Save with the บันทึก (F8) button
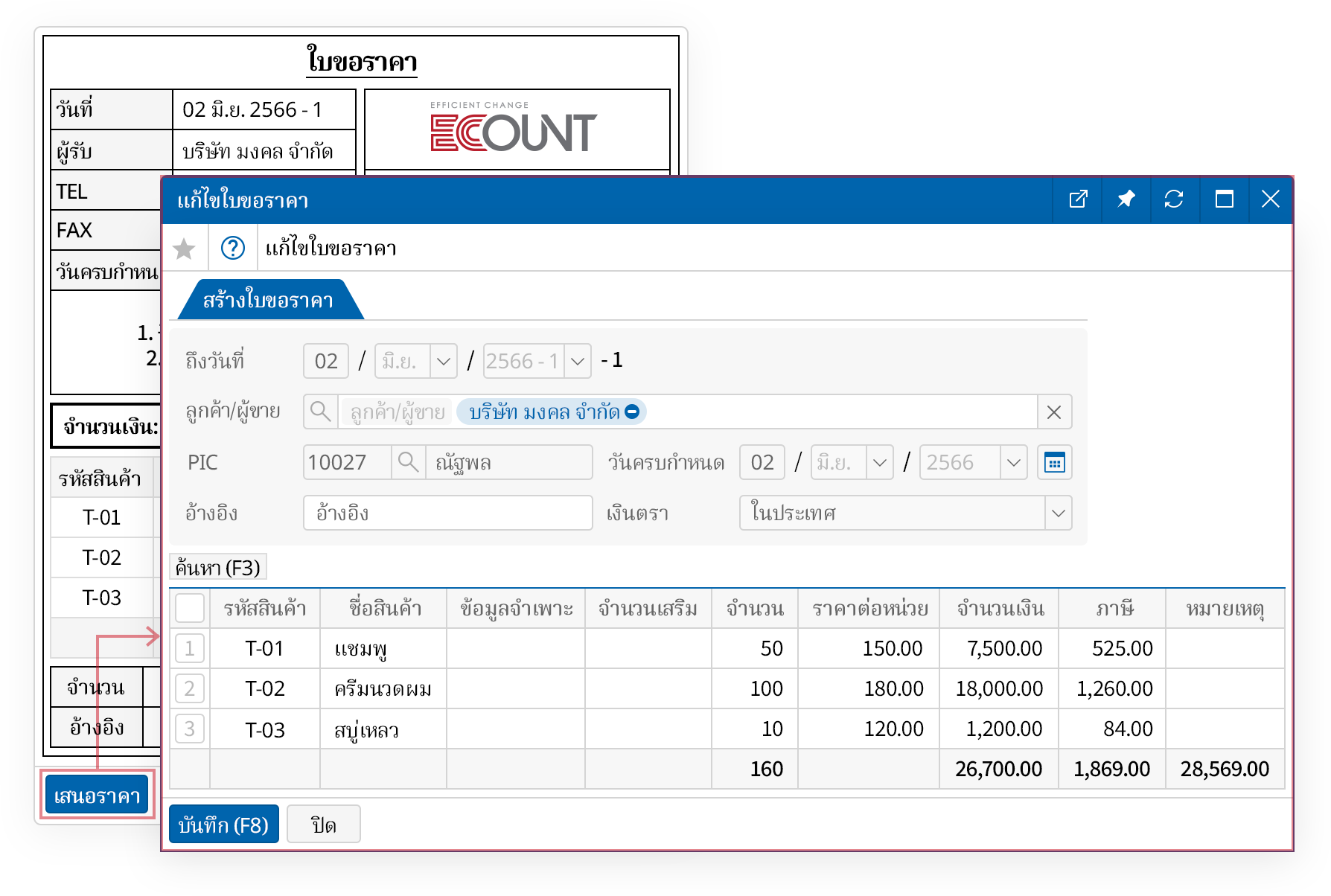The image size is (1331, 896). coord(224,825)
